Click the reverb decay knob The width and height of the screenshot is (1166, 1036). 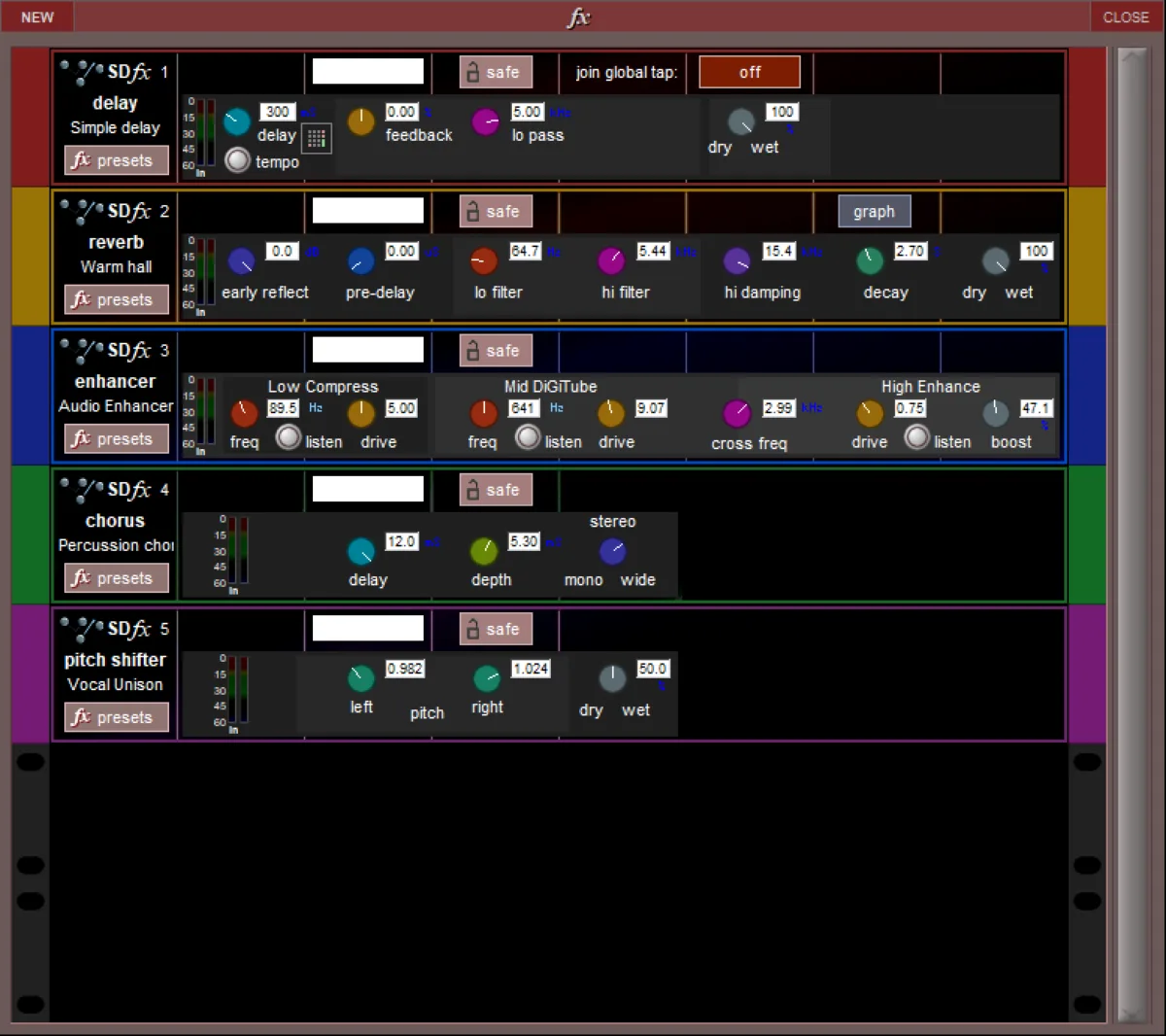point(870,260)
